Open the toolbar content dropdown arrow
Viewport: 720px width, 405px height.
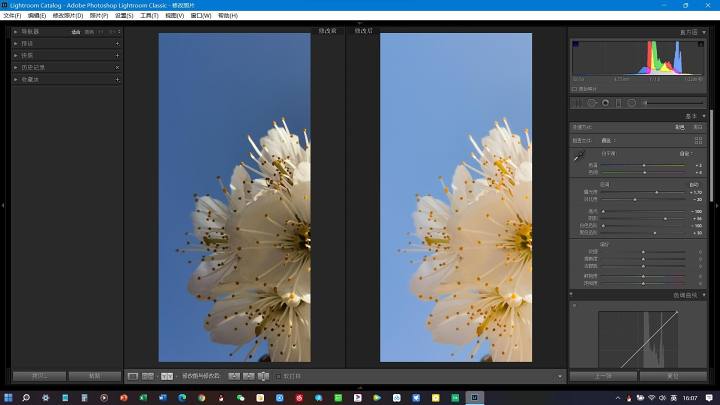559,377
